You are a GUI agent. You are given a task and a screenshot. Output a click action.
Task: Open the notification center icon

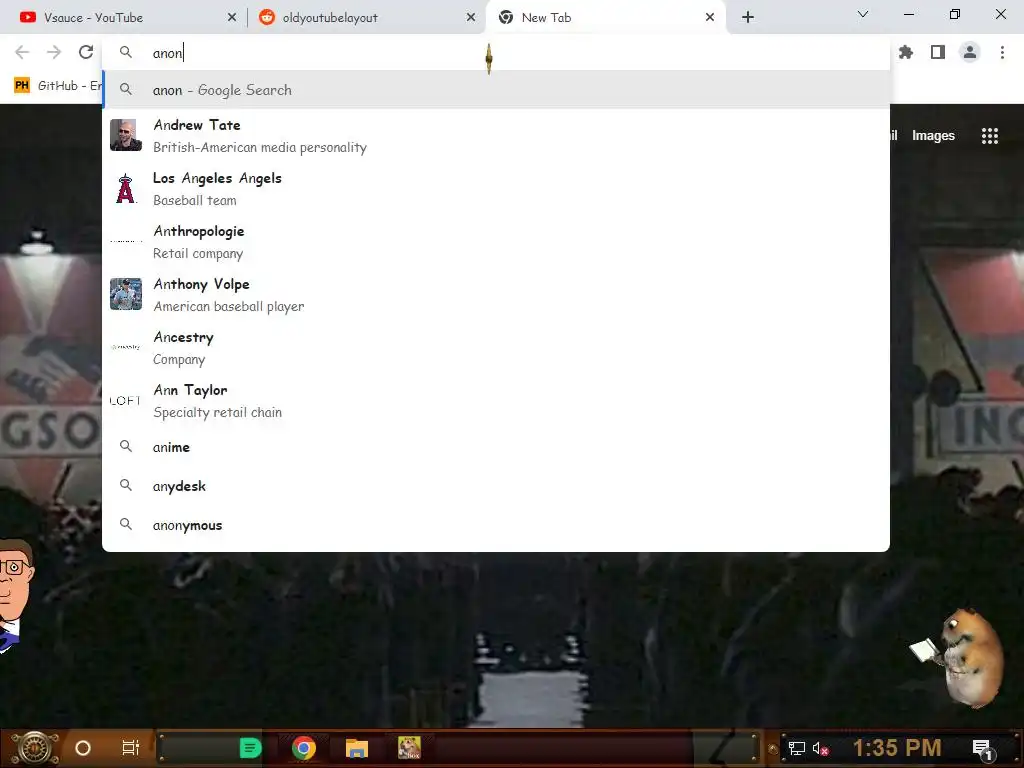(x=983, y=749)
